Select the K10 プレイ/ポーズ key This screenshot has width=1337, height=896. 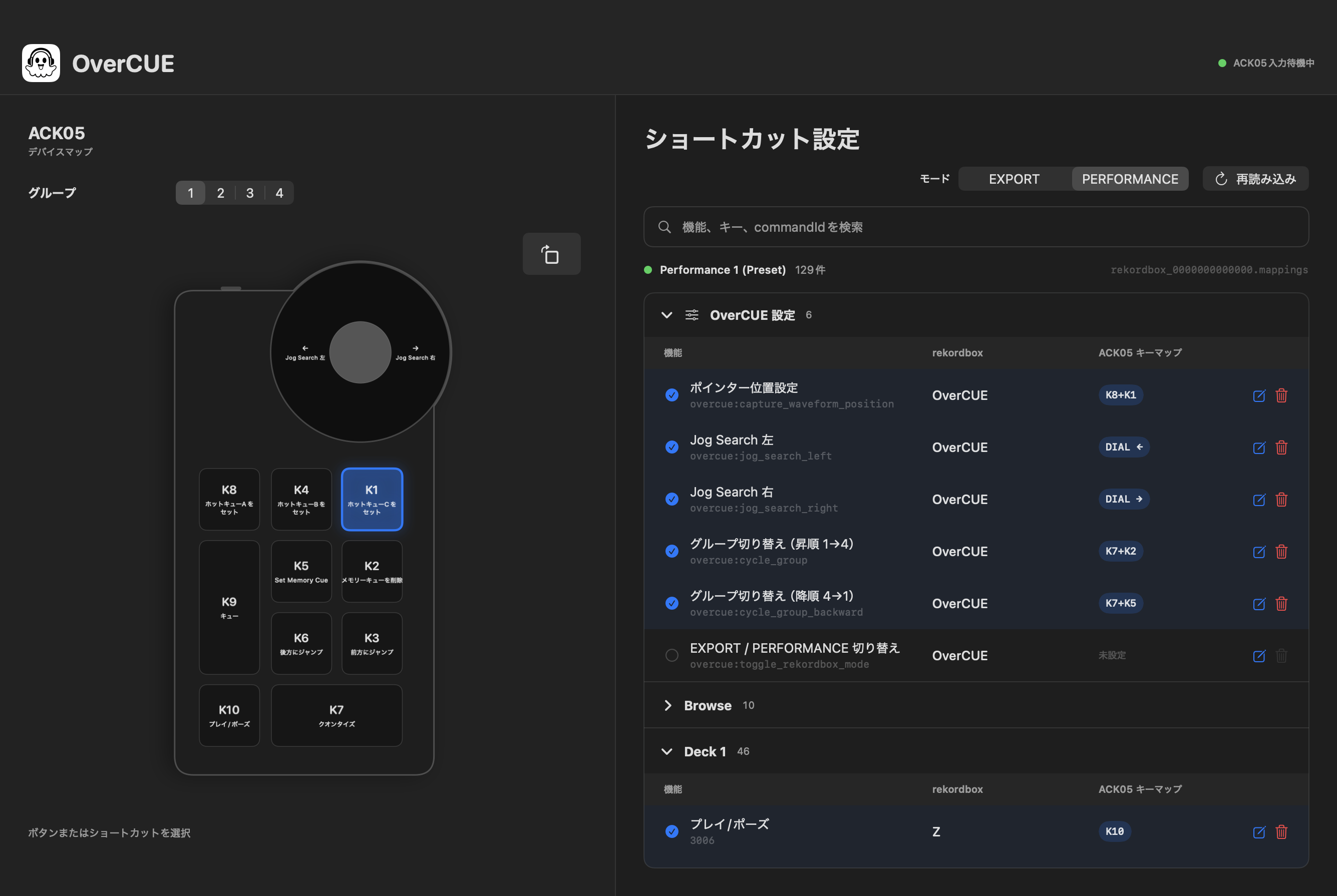tap(229, 715)
